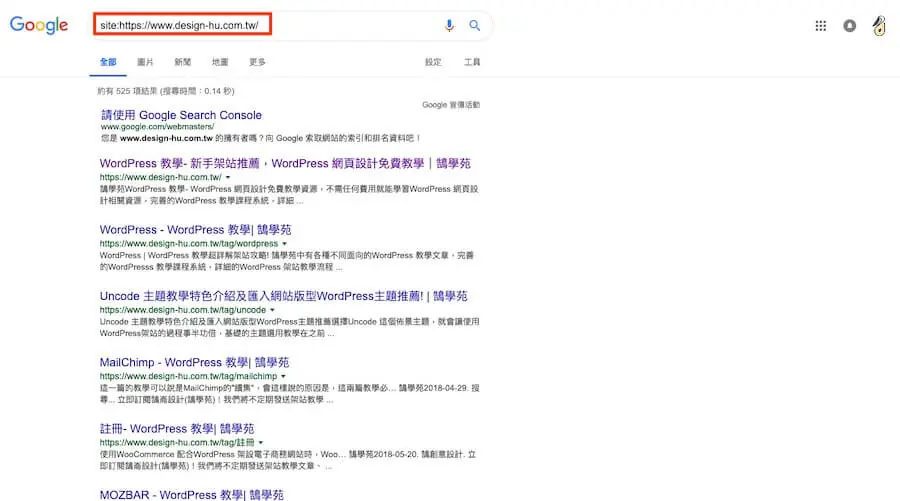
Task: Open MailChimp - WordPress 教學 result
Action: point(194,362)
